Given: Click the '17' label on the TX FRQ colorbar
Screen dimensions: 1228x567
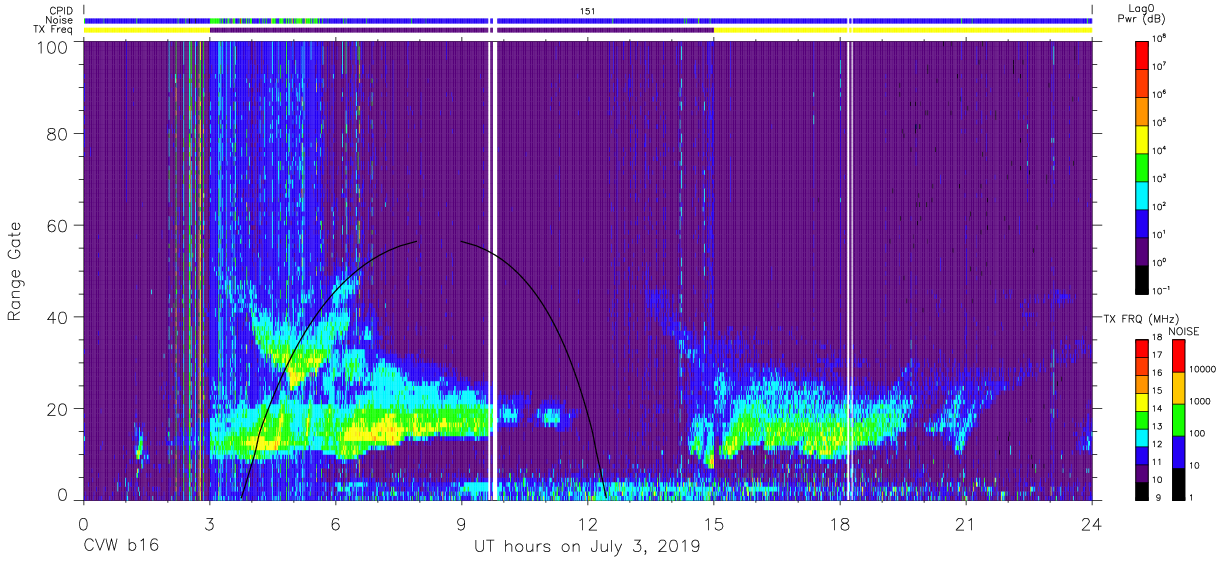Looking at the screenshot, I should click(x=1159, y=355).
